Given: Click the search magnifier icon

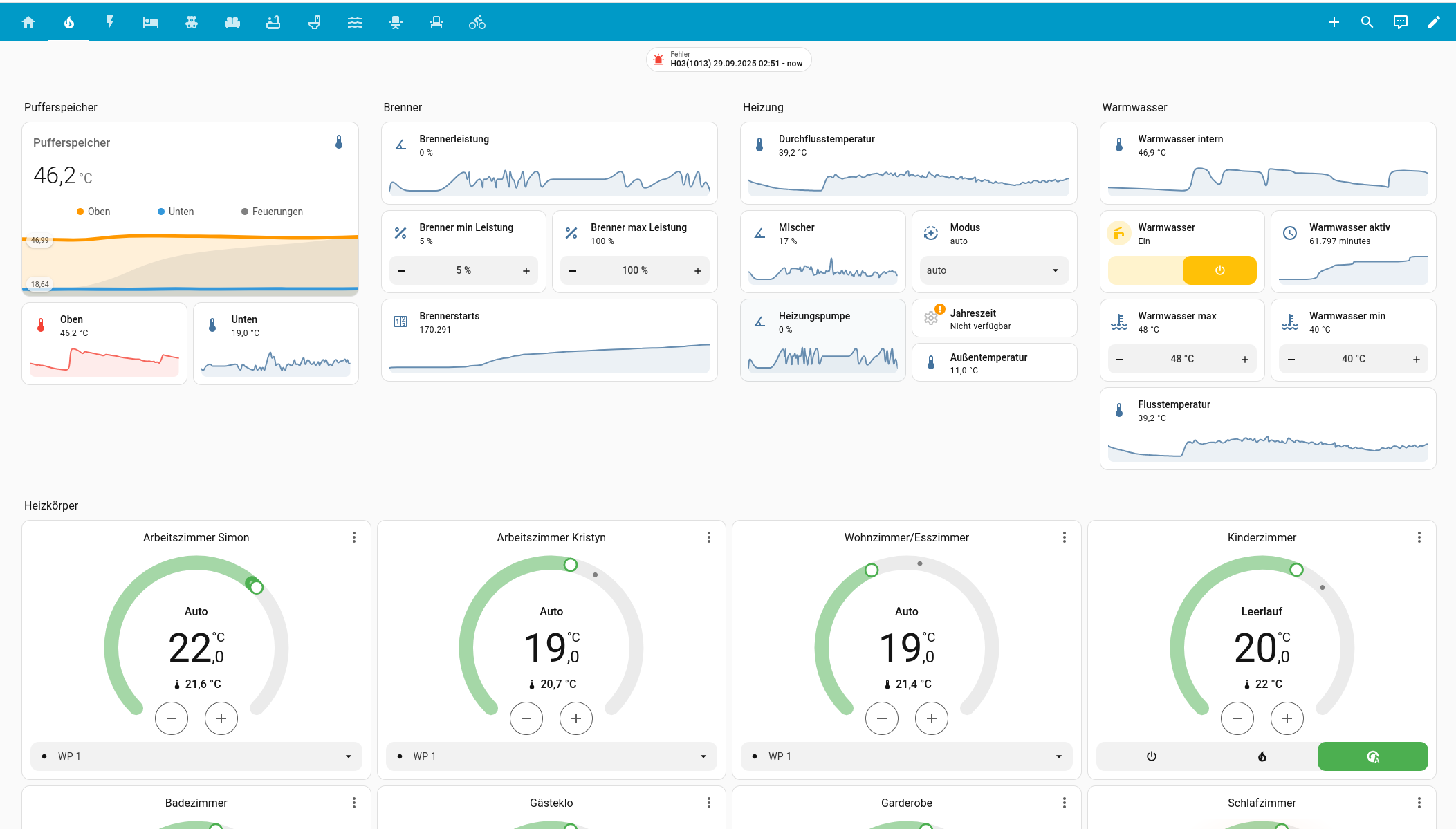Looking at the screenshot, I should (1367, 22).
